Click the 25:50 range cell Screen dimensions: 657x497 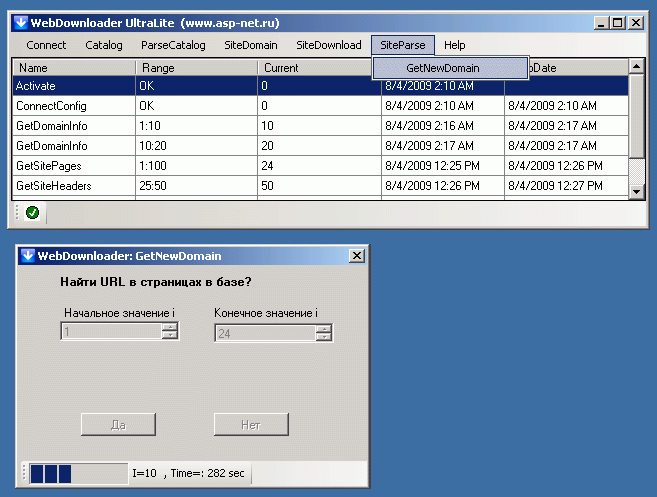(196, 186)
